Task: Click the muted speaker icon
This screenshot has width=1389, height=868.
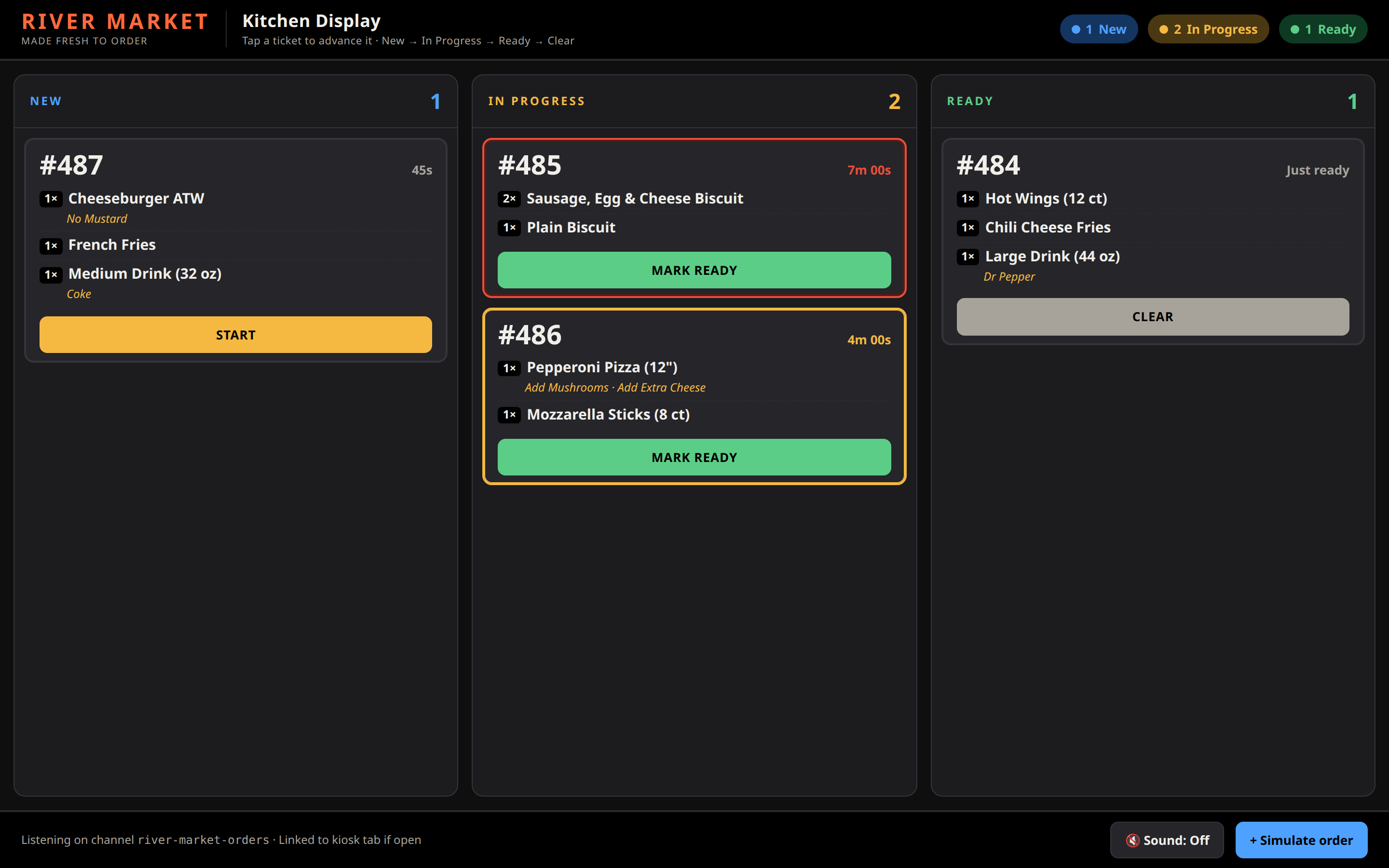Action: [x=1132, y=841]
